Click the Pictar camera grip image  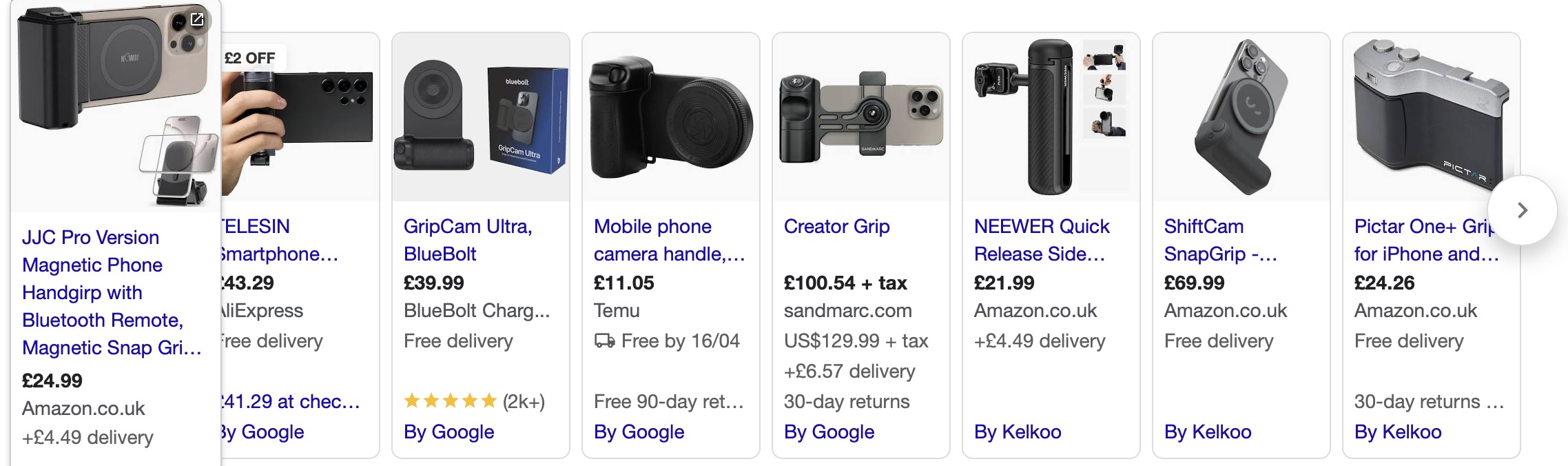pyautogui.click(x=1430, y=117)
